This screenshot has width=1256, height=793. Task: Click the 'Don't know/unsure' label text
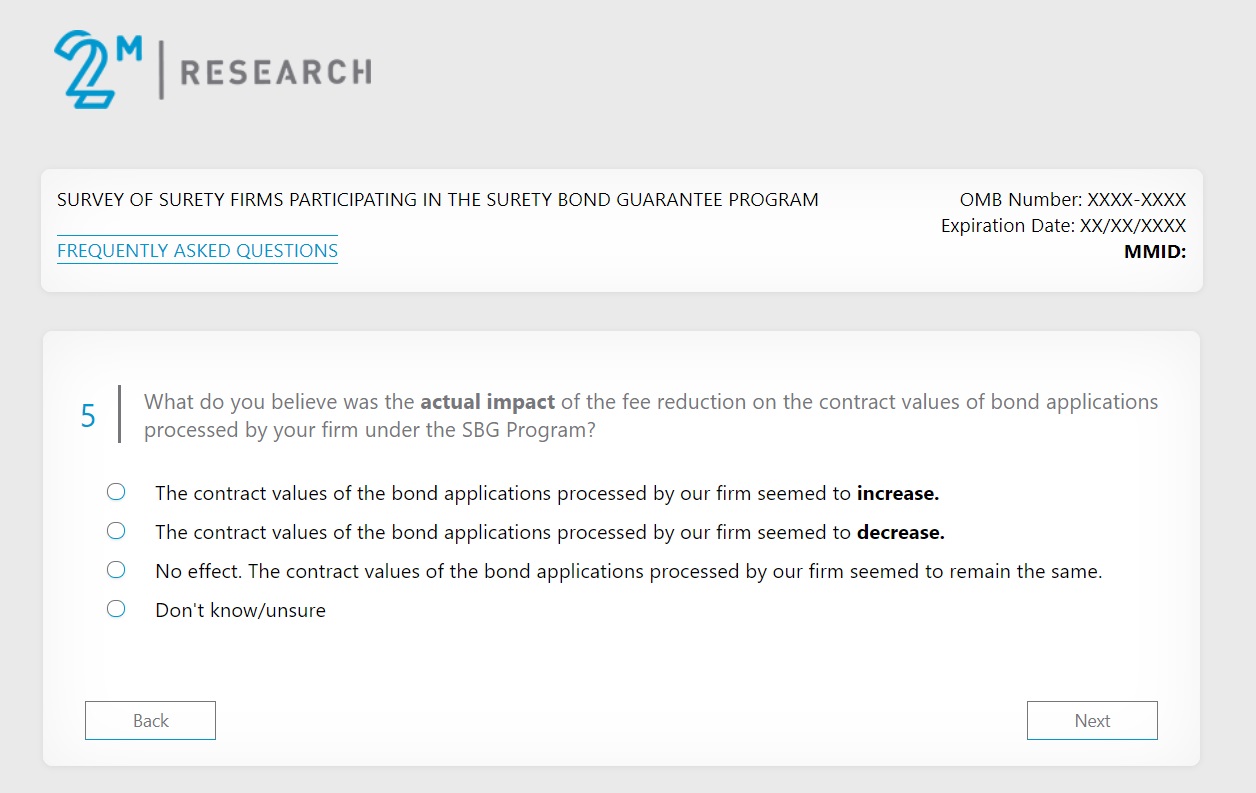(240, 610)
